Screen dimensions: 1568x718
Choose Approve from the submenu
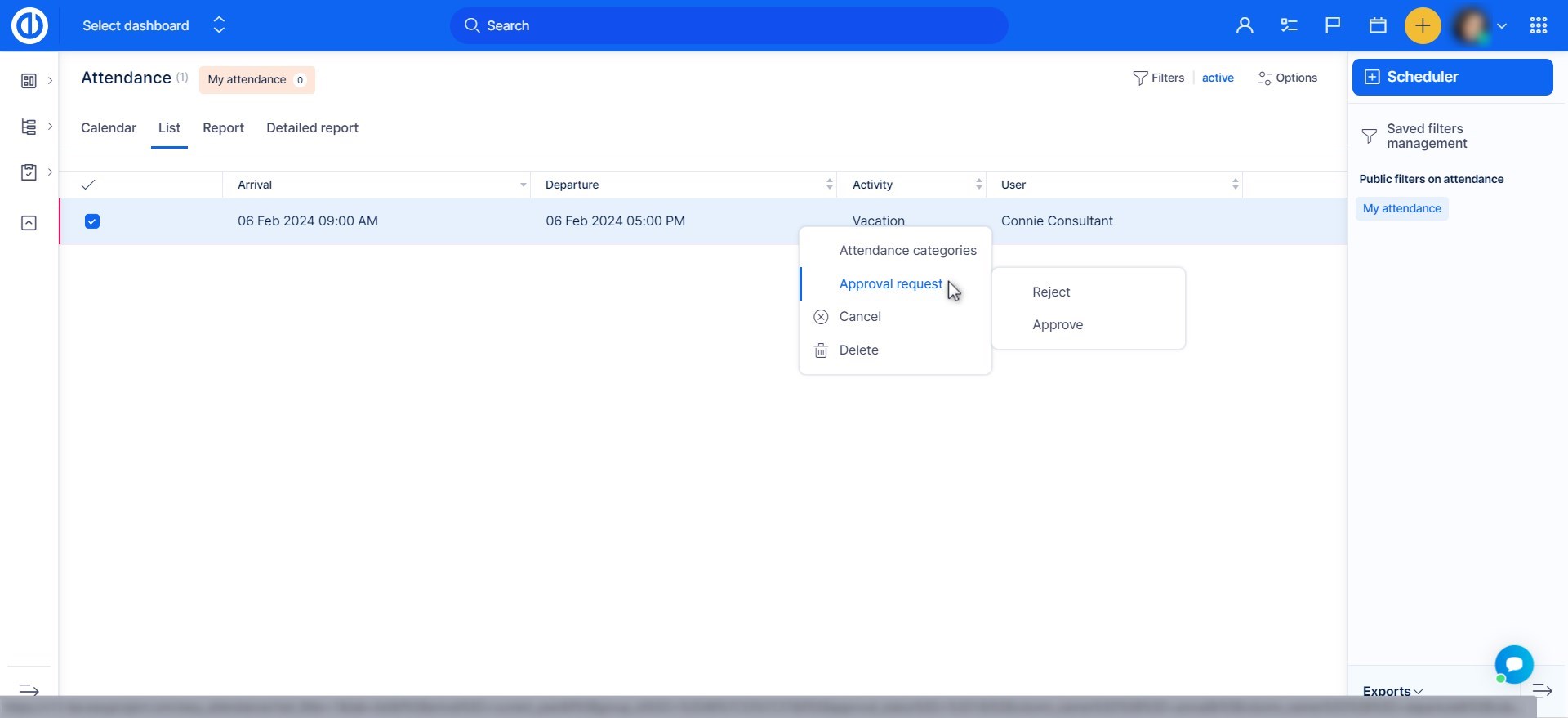[x=1058, y=325]
